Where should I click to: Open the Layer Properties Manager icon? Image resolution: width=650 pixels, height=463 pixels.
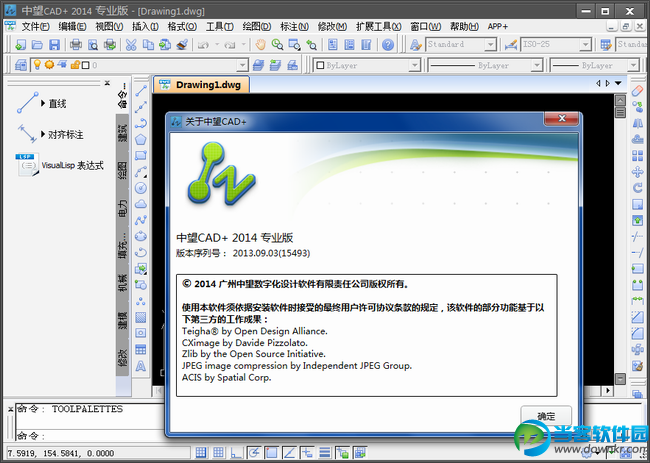coord(20,65)
